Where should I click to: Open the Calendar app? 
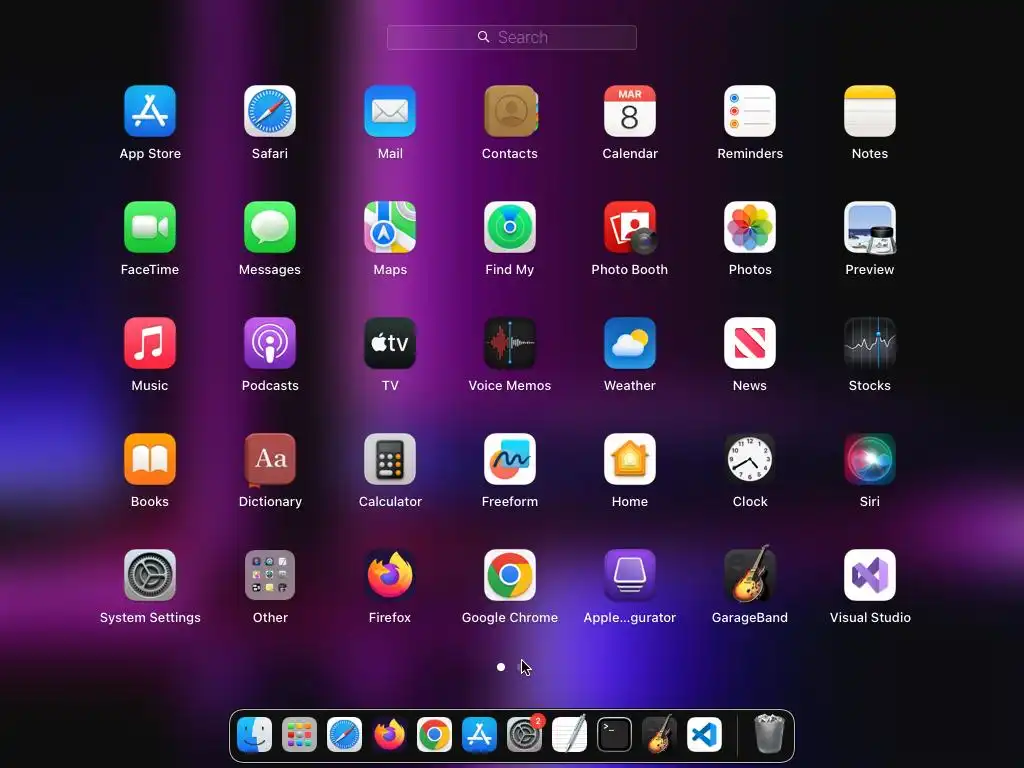[x=630, y=111]
